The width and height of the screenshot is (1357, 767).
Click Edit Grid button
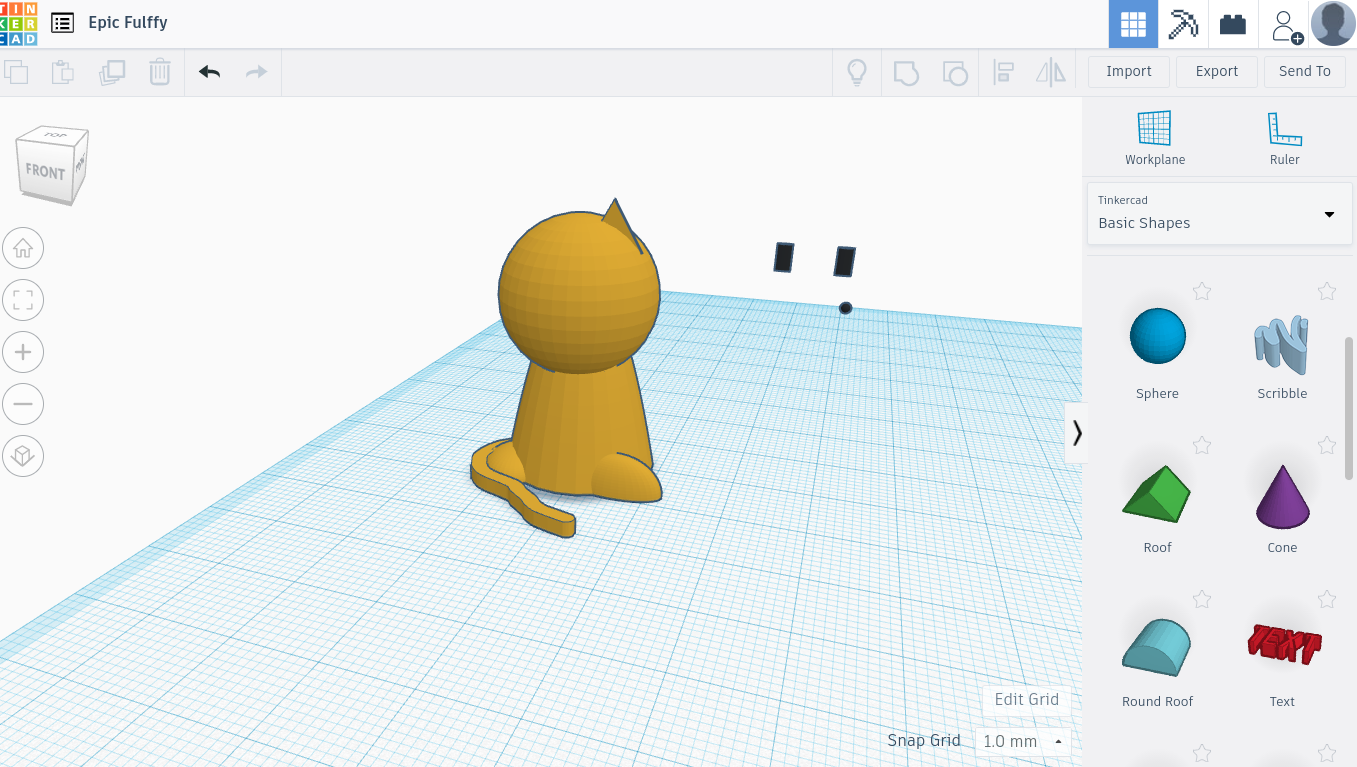click(1026, 699)
